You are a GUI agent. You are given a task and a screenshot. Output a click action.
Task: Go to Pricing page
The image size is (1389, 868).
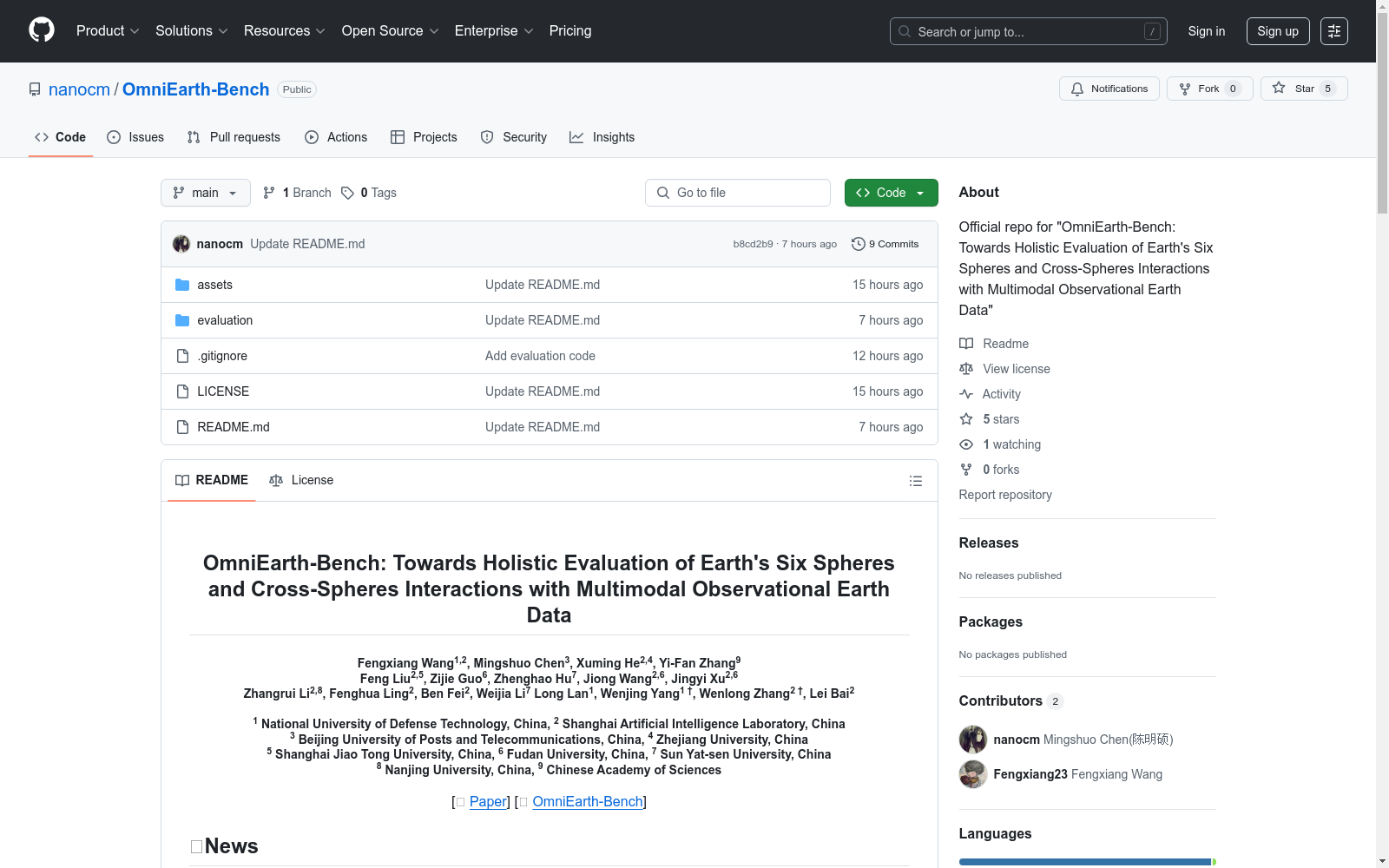point(570,31)
